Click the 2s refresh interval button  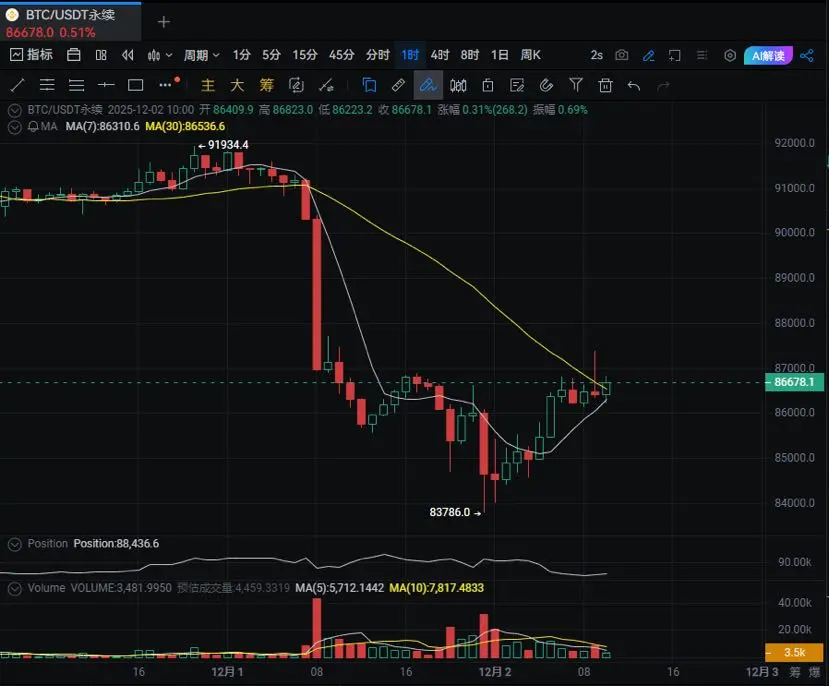[x=596, y=55]
